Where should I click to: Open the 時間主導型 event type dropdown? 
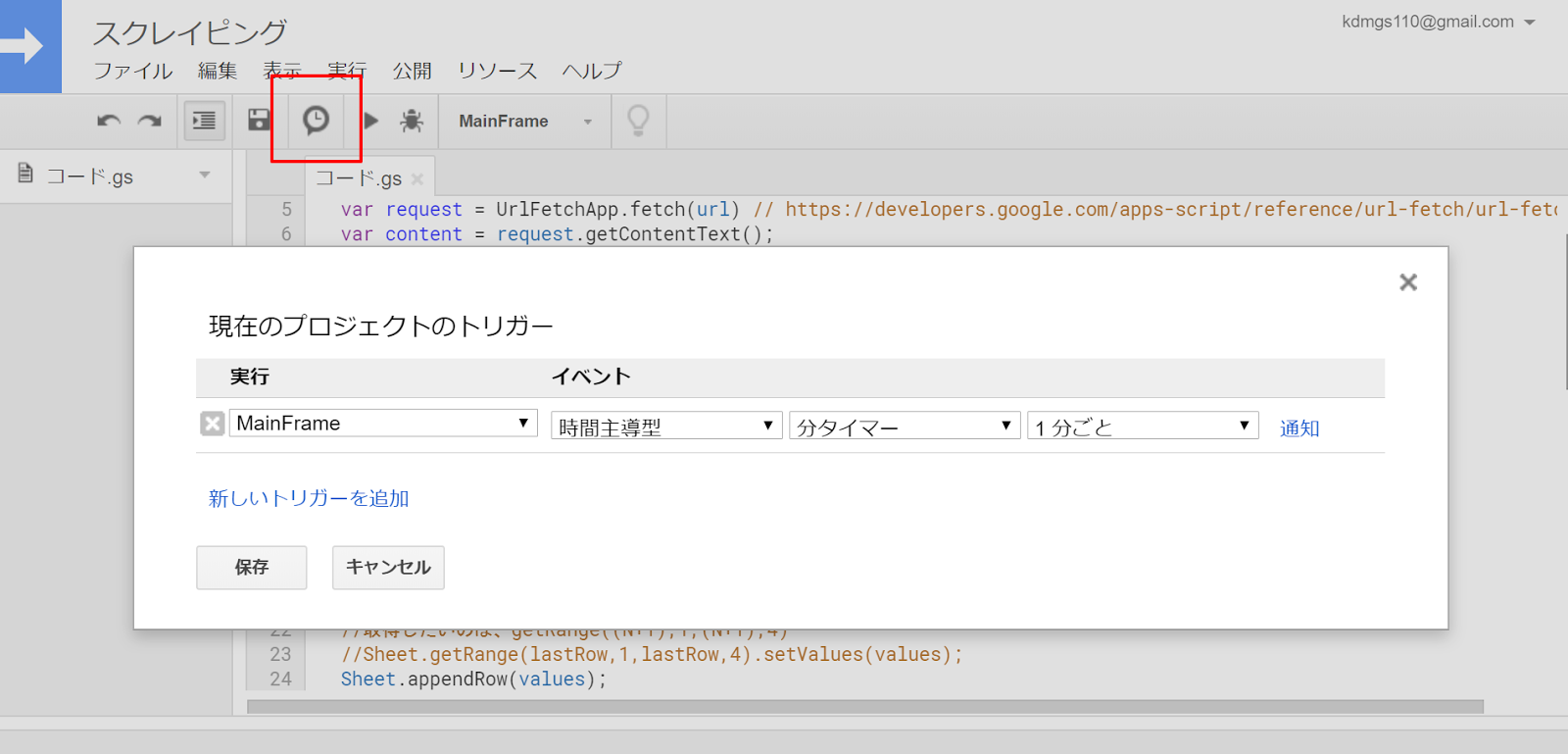point(666,426)
